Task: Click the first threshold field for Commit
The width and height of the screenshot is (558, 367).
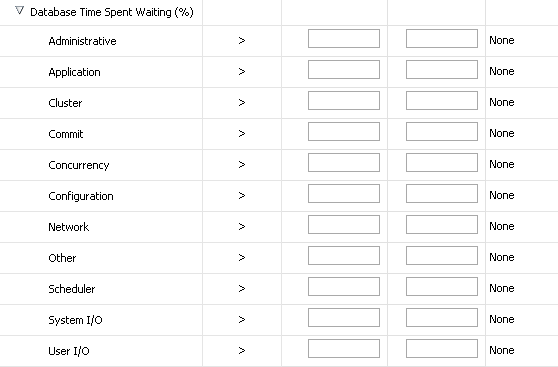Action: click(344, 131)
